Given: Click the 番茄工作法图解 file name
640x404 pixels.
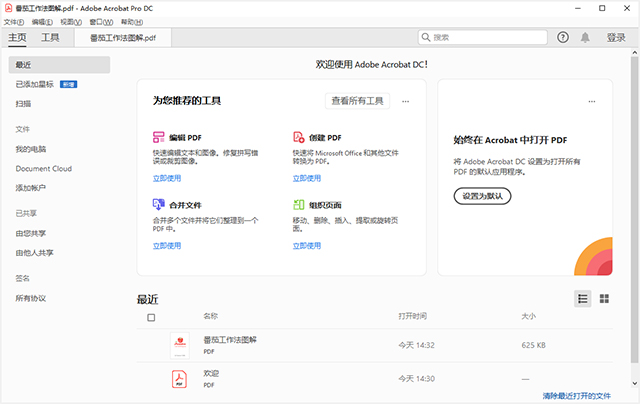Looking at the screenshot, I should click(x=230, y=340).
